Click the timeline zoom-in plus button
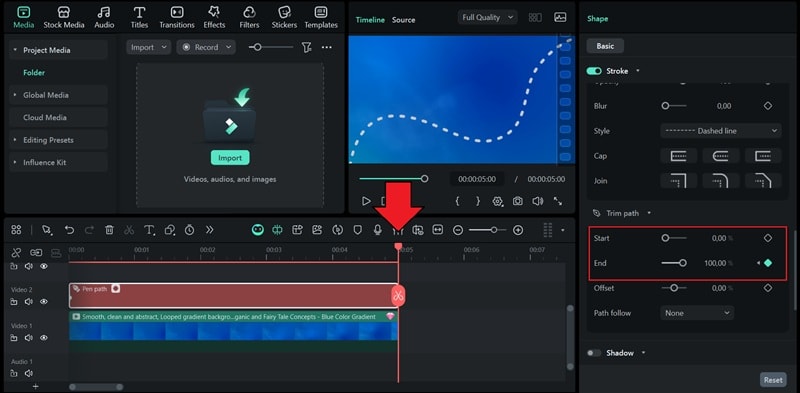This screenshot has width=800, height=393. click(518, 230)
